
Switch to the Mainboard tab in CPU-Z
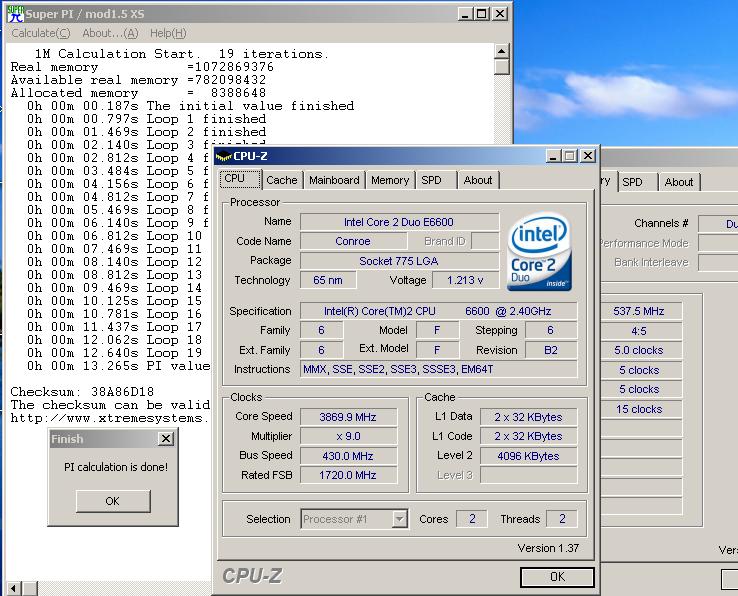click(x=334, y=180)
